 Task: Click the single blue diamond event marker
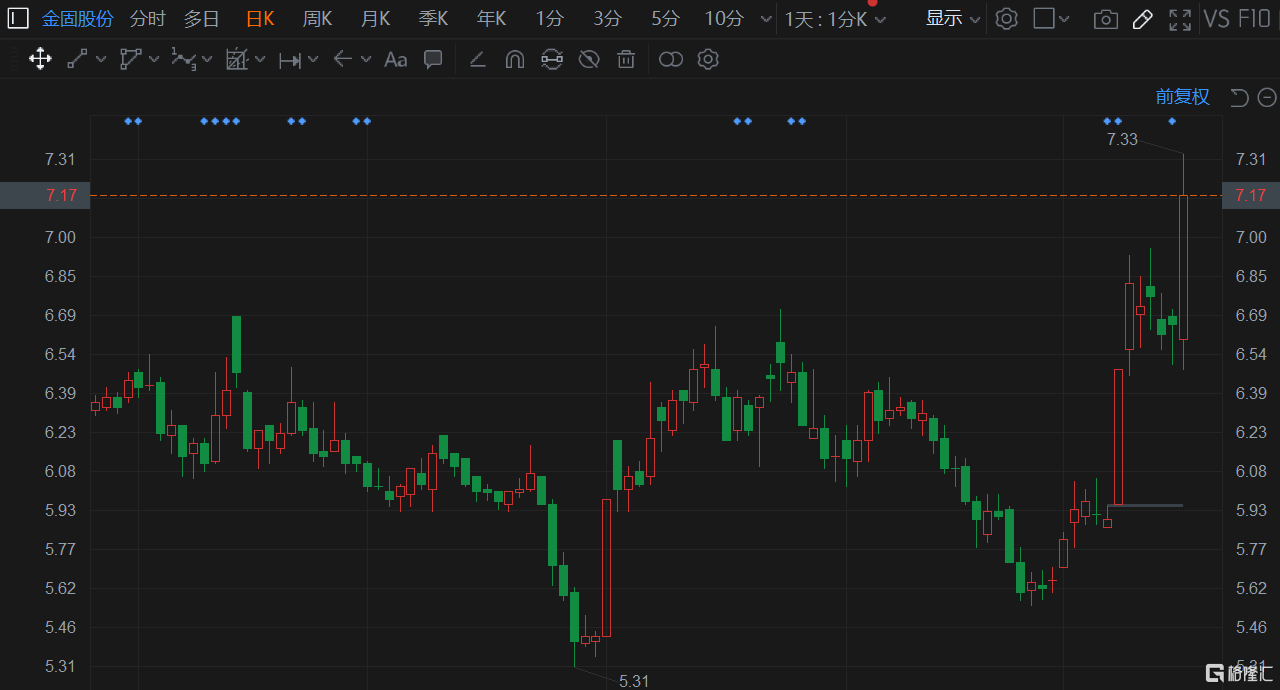pyautogui.click(x=1172, y=121)
